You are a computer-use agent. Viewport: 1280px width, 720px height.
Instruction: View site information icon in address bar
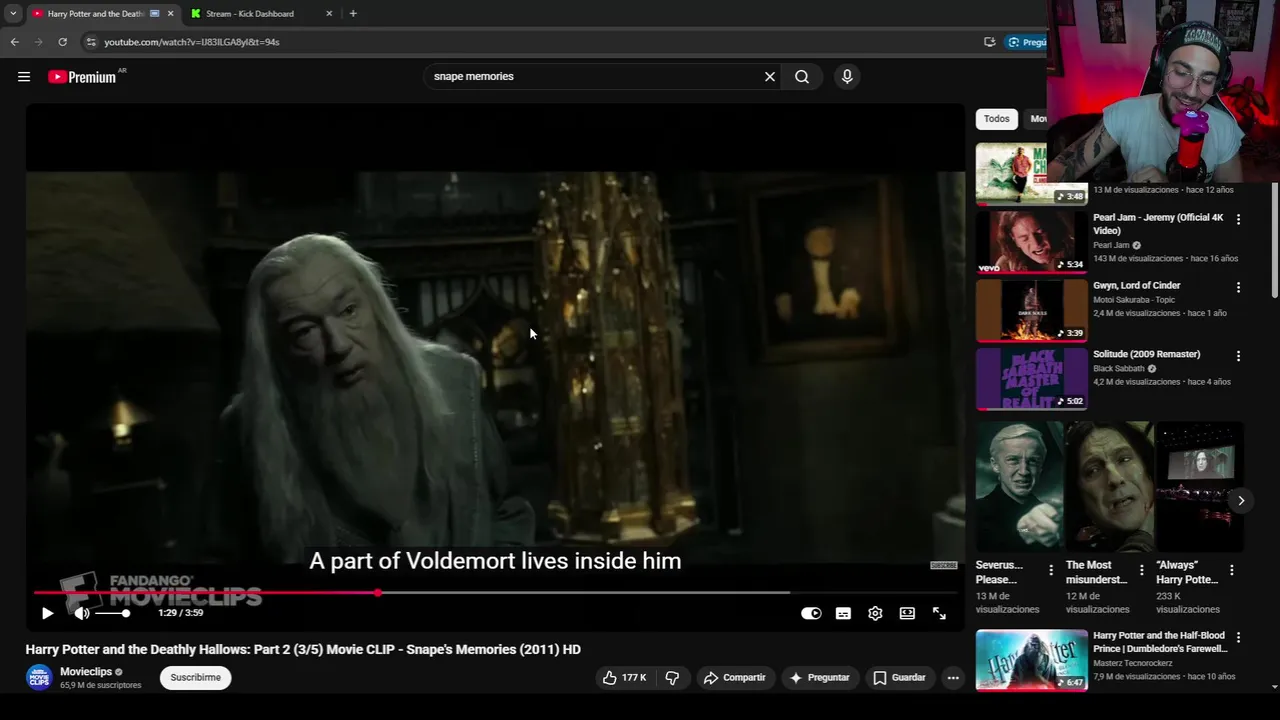[90, 42]
